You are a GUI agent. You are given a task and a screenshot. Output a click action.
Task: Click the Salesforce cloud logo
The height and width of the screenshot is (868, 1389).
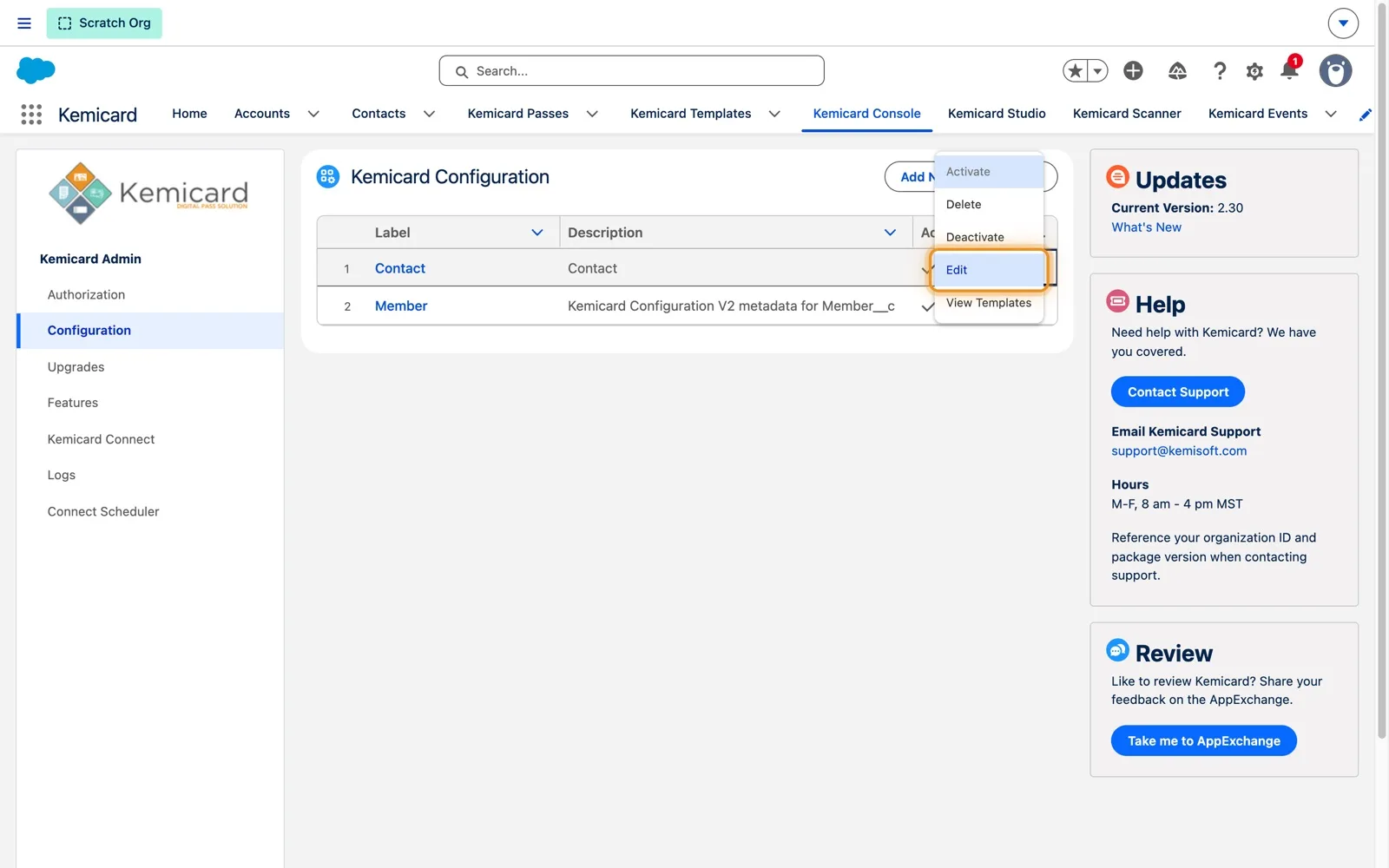[x=36, y=70]
